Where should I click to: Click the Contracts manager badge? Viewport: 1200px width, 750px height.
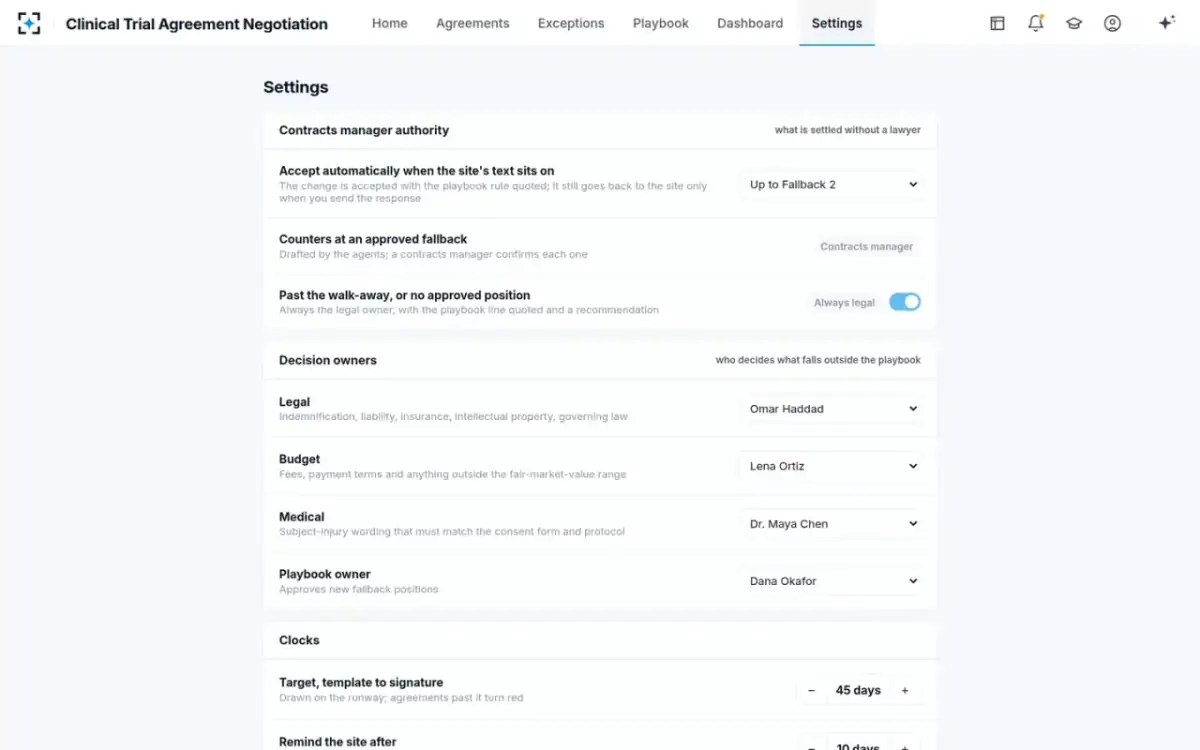(867, 247)
